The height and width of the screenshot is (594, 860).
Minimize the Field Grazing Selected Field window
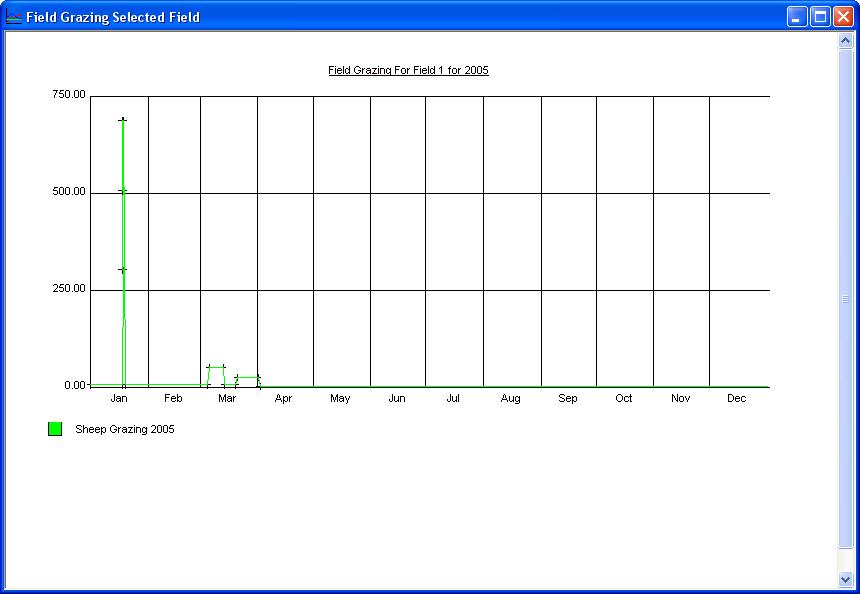click(796, 17)
